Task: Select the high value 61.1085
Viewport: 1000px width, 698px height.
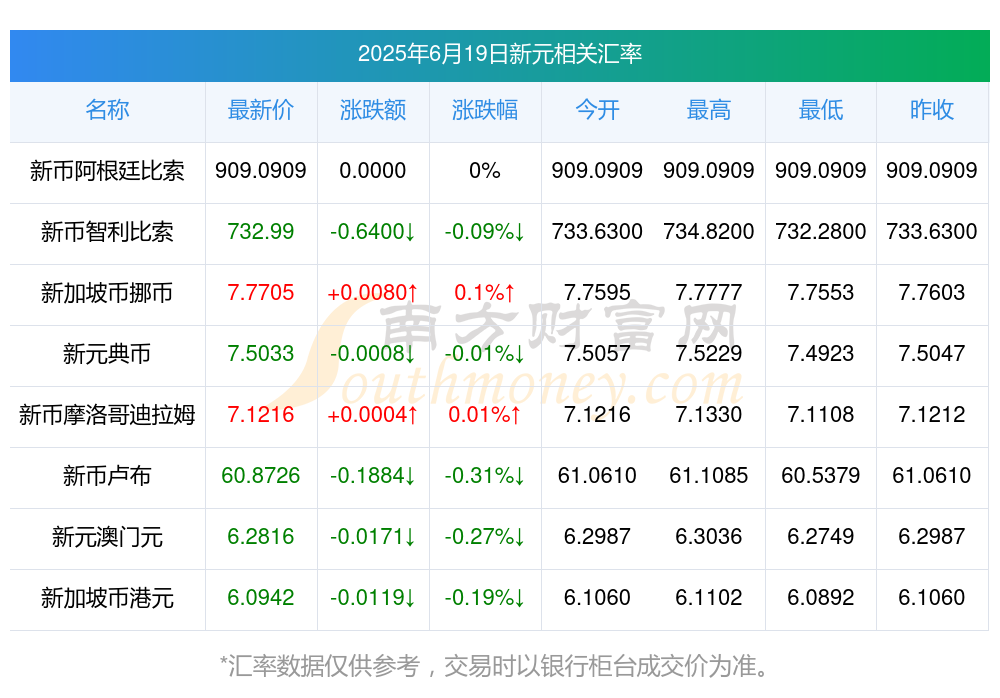Action: click(x=709, y=475)
